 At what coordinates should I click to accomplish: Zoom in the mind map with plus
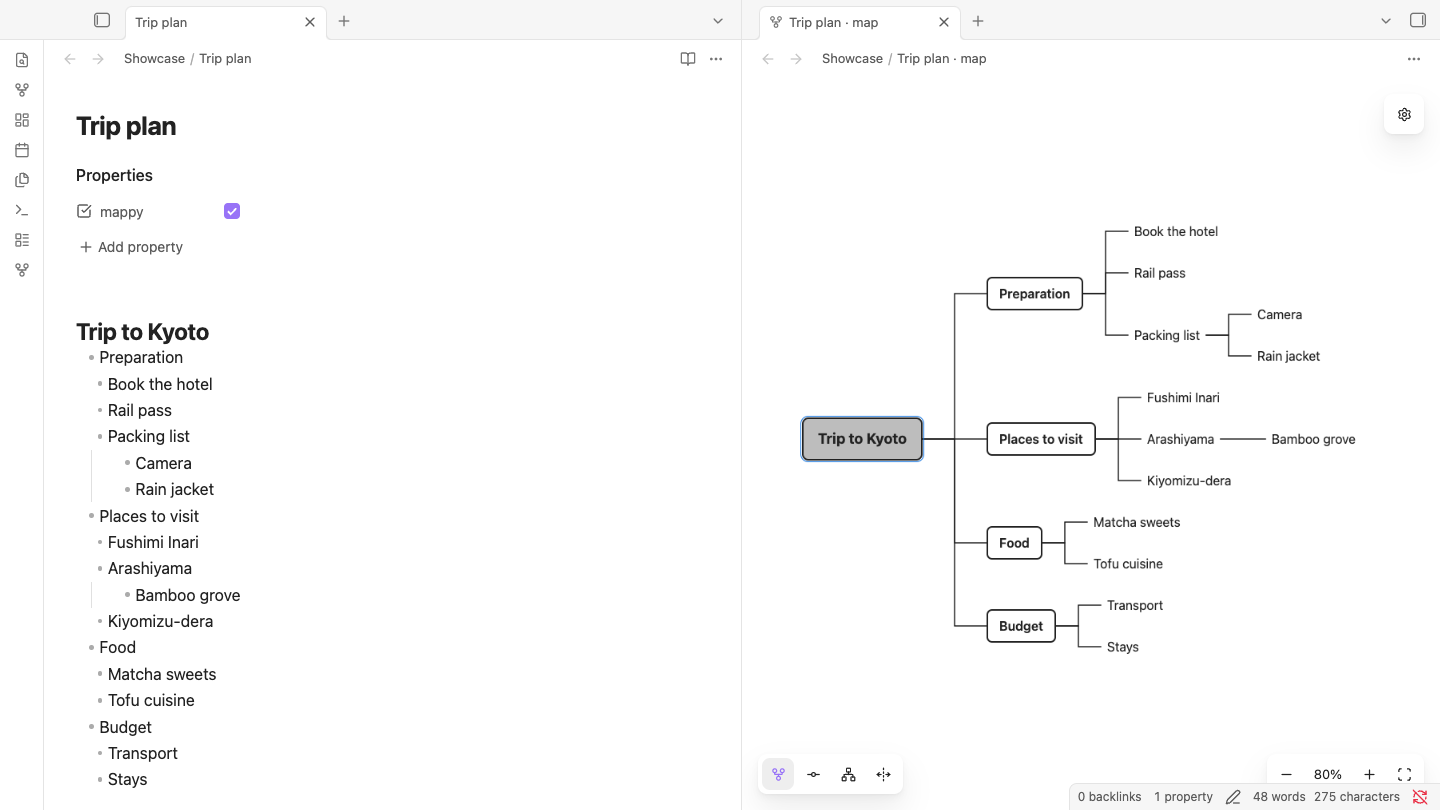click(1369, 774)
